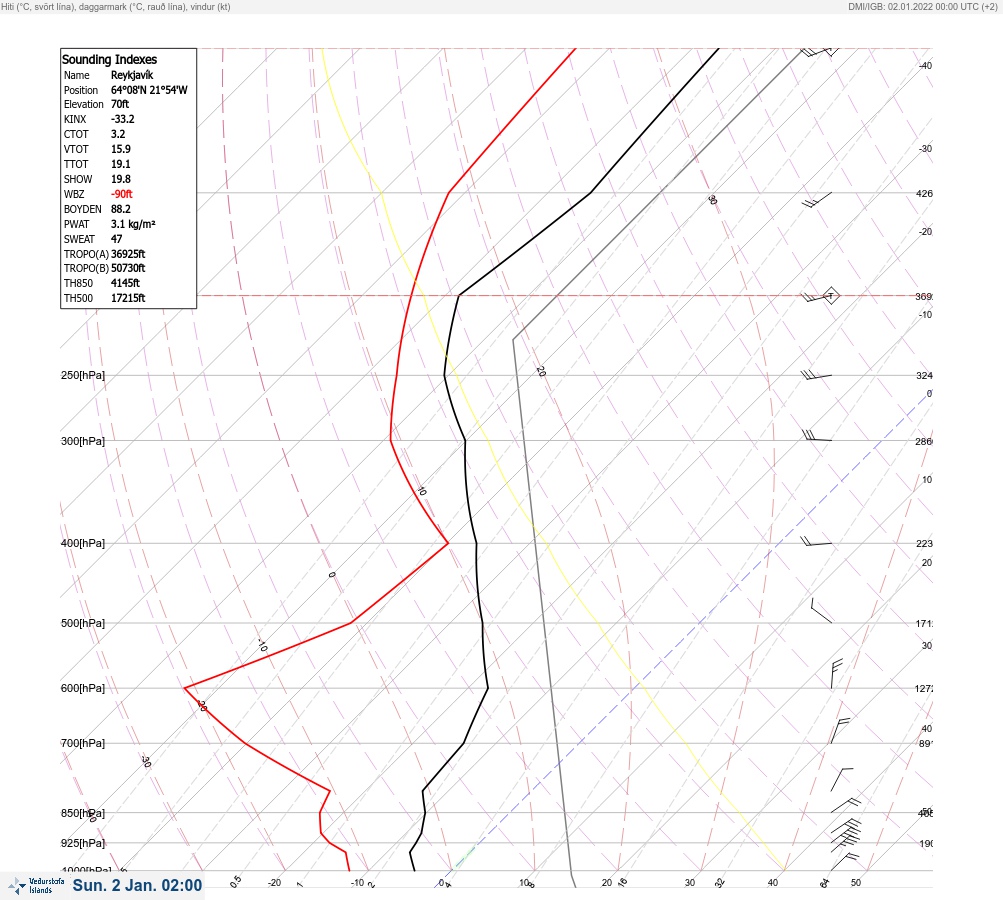Select the BOYDEN value 88.2
Viewport: 1003px width, 900px height.
tap(120, 209)
